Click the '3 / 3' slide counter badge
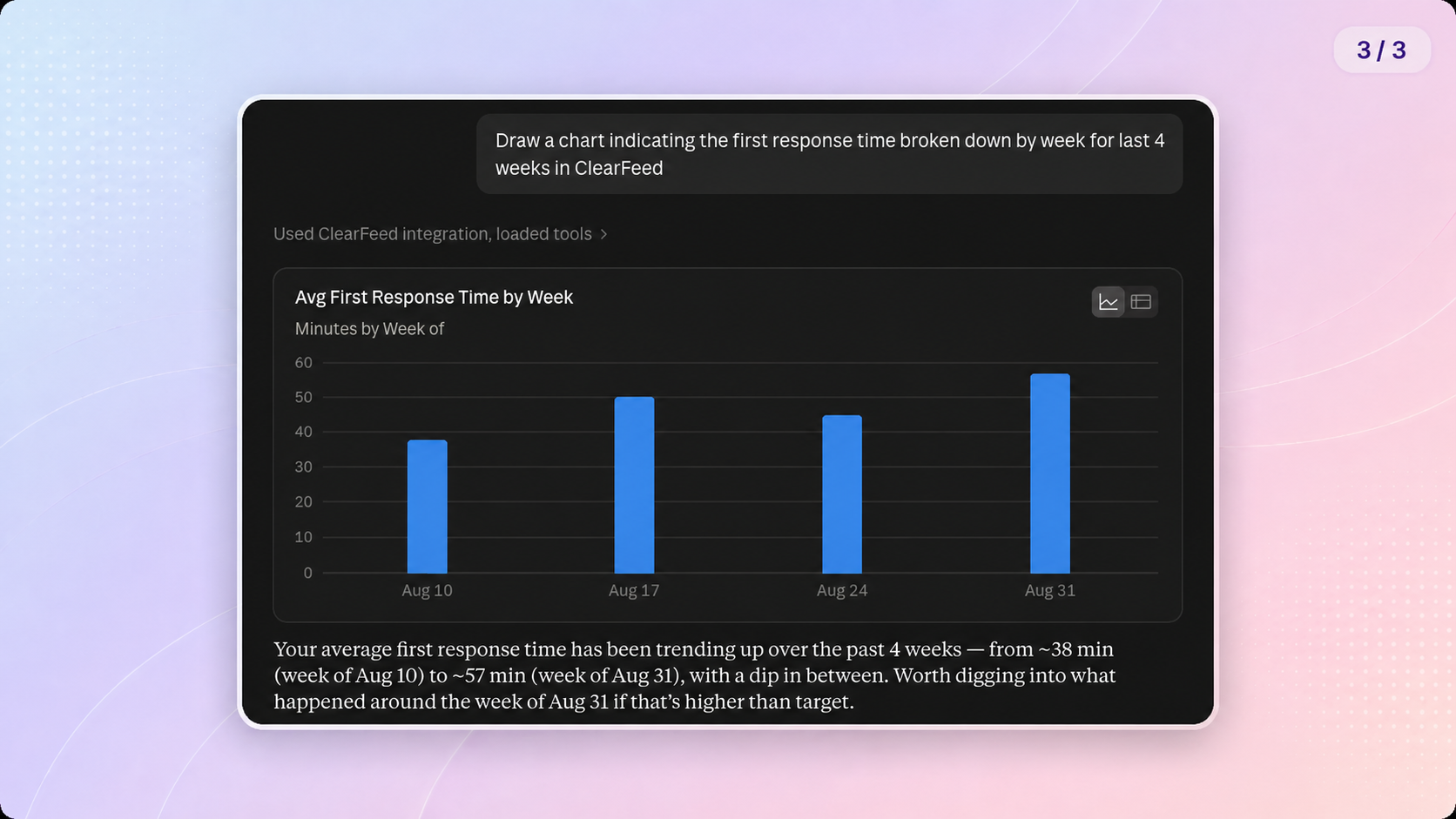The image size is (1456, 819). tap(1382, 50)
